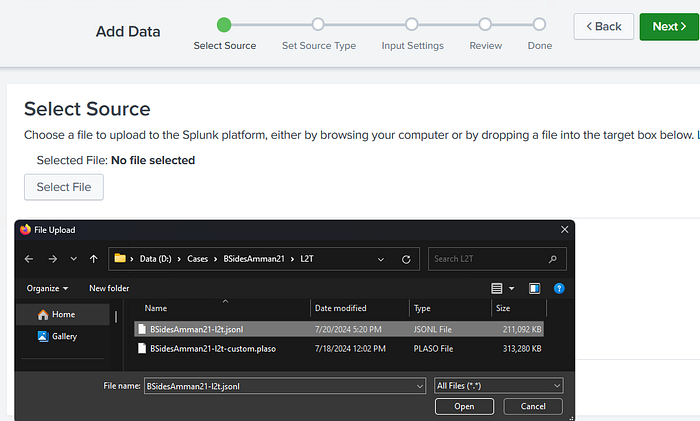Click the Done step circle
The image size is (700, 421).
click(x=539, y=25)
